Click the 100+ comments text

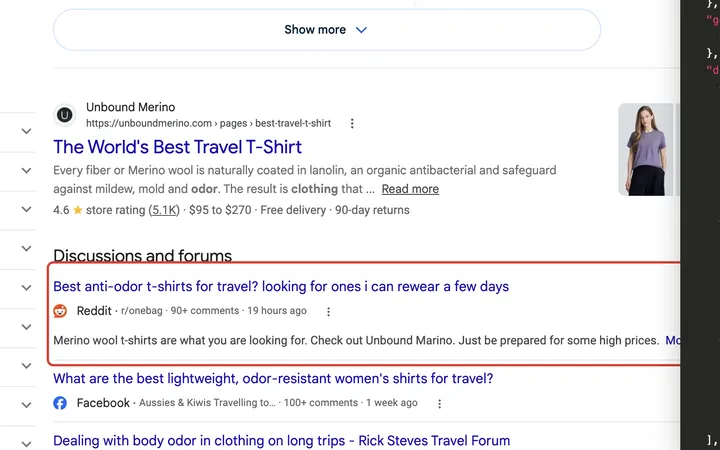tap(321, 403)
